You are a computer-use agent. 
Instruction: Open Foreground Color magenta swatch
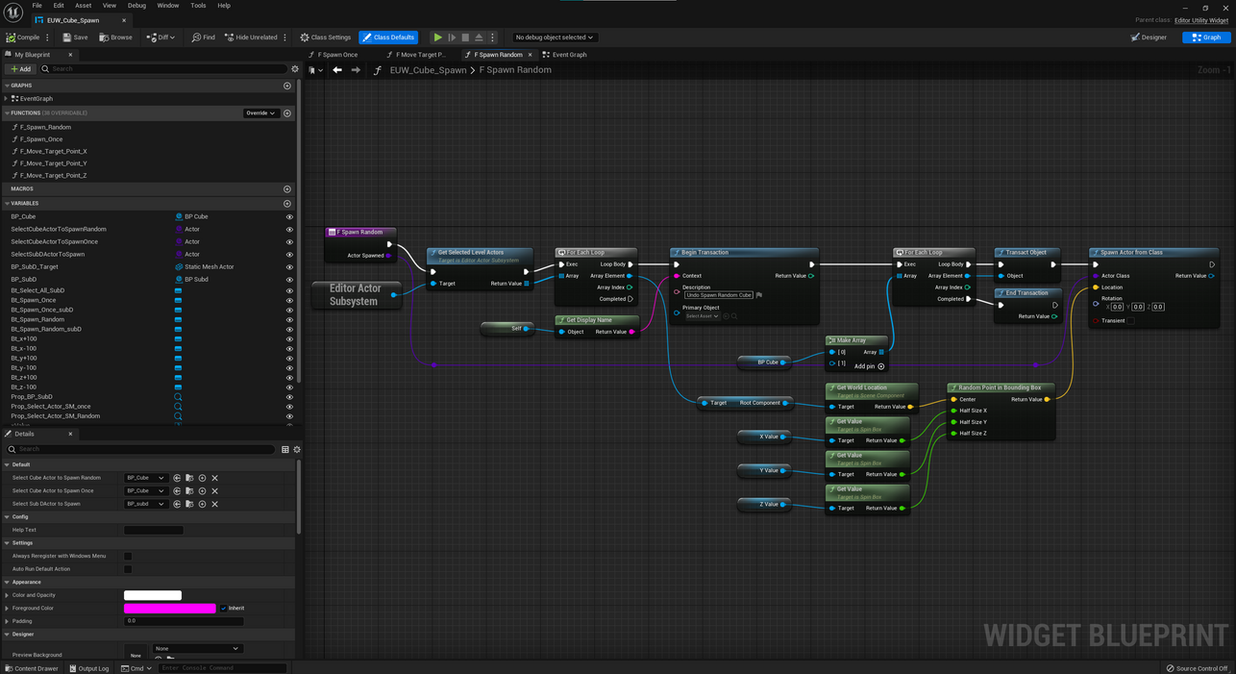170,608
